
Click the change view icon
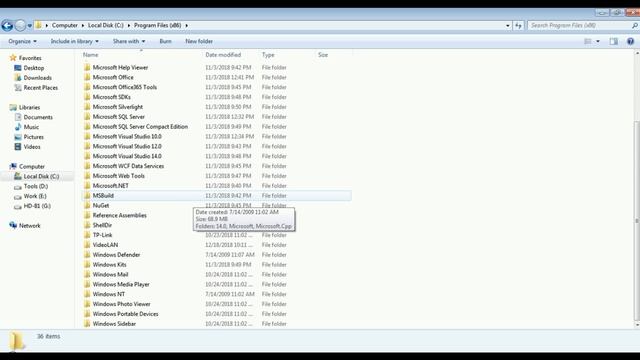click(x=588, y=41)
